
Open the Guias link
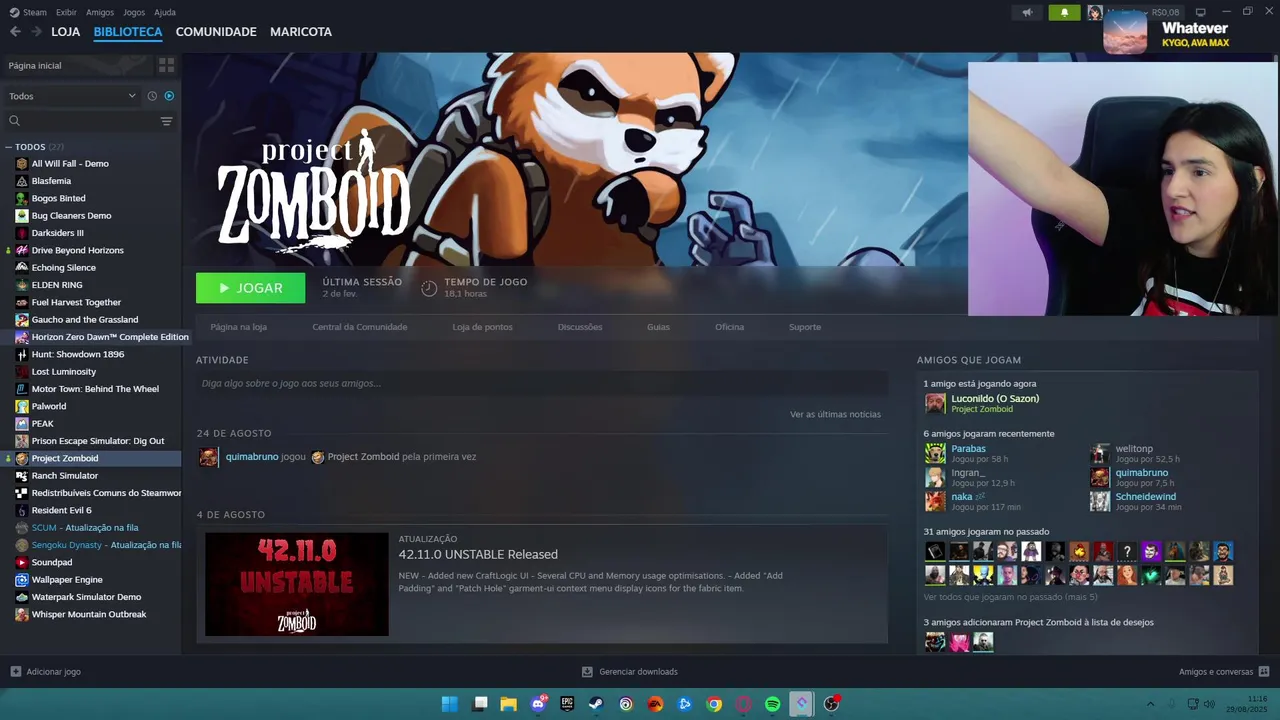tap(658, 327)
